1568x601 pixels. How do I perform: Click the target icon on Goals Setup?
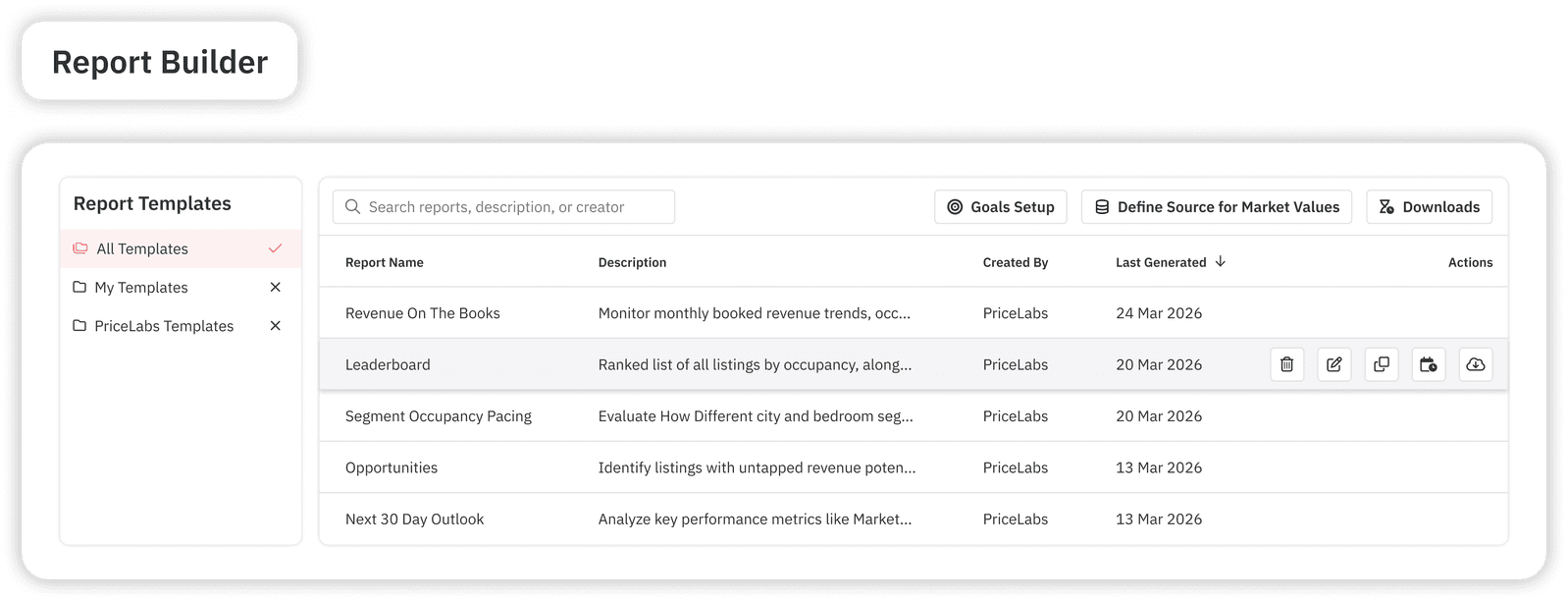click(x=954, y=206)
